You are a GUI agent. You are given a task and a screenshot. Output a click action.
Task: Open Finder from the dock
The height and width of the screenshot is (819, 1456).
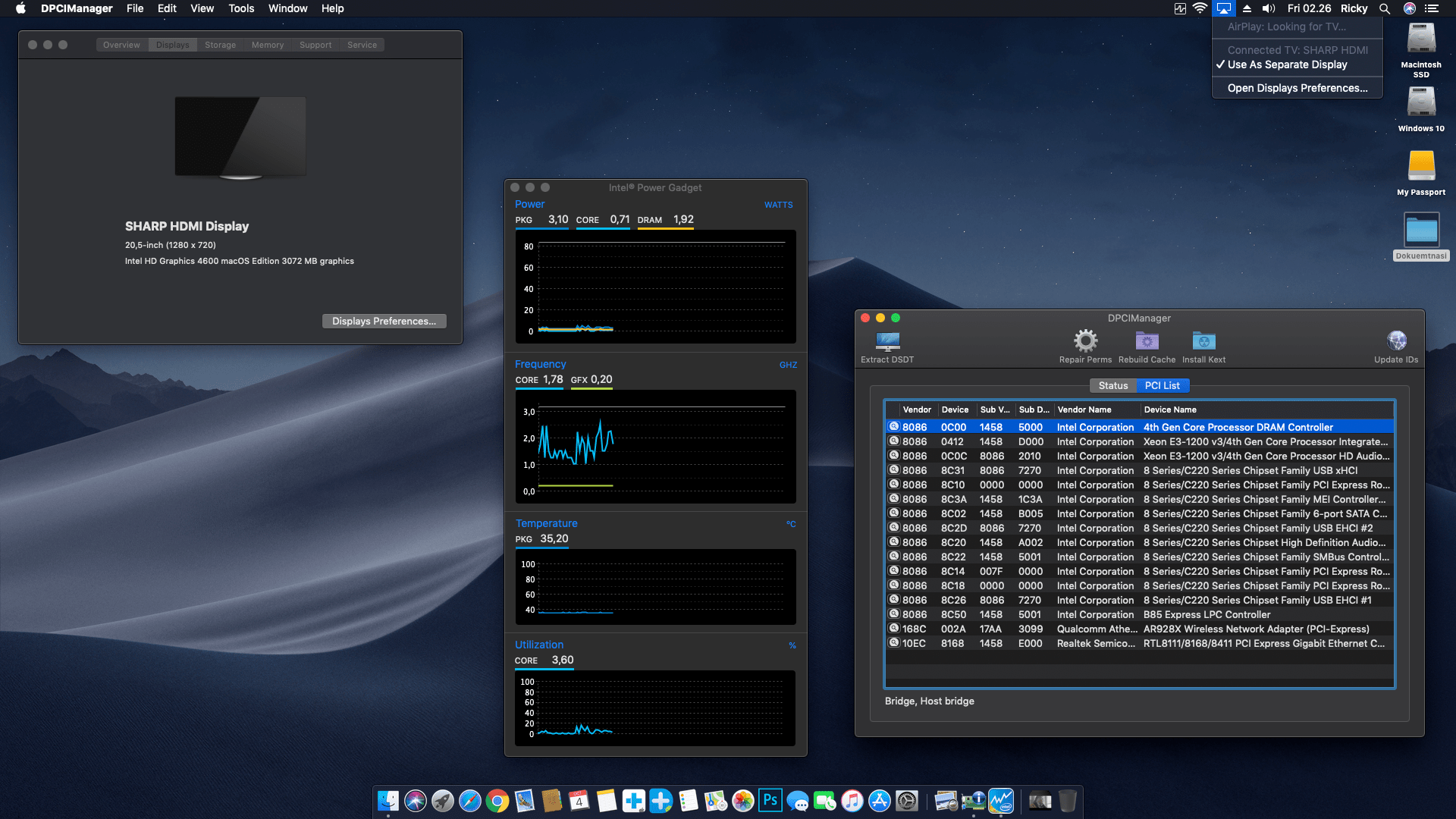coord(388,801)
